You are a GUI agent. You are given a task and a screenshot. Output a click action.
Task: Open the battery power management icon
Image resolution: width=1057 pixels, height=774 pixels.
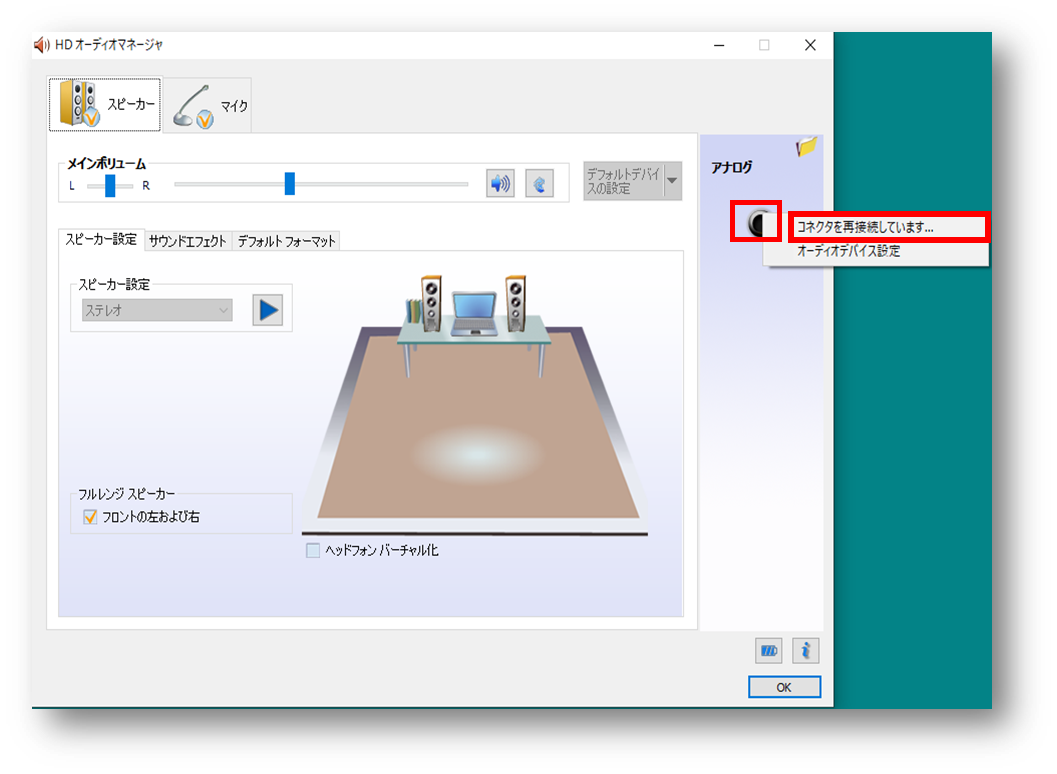(768, 651)
